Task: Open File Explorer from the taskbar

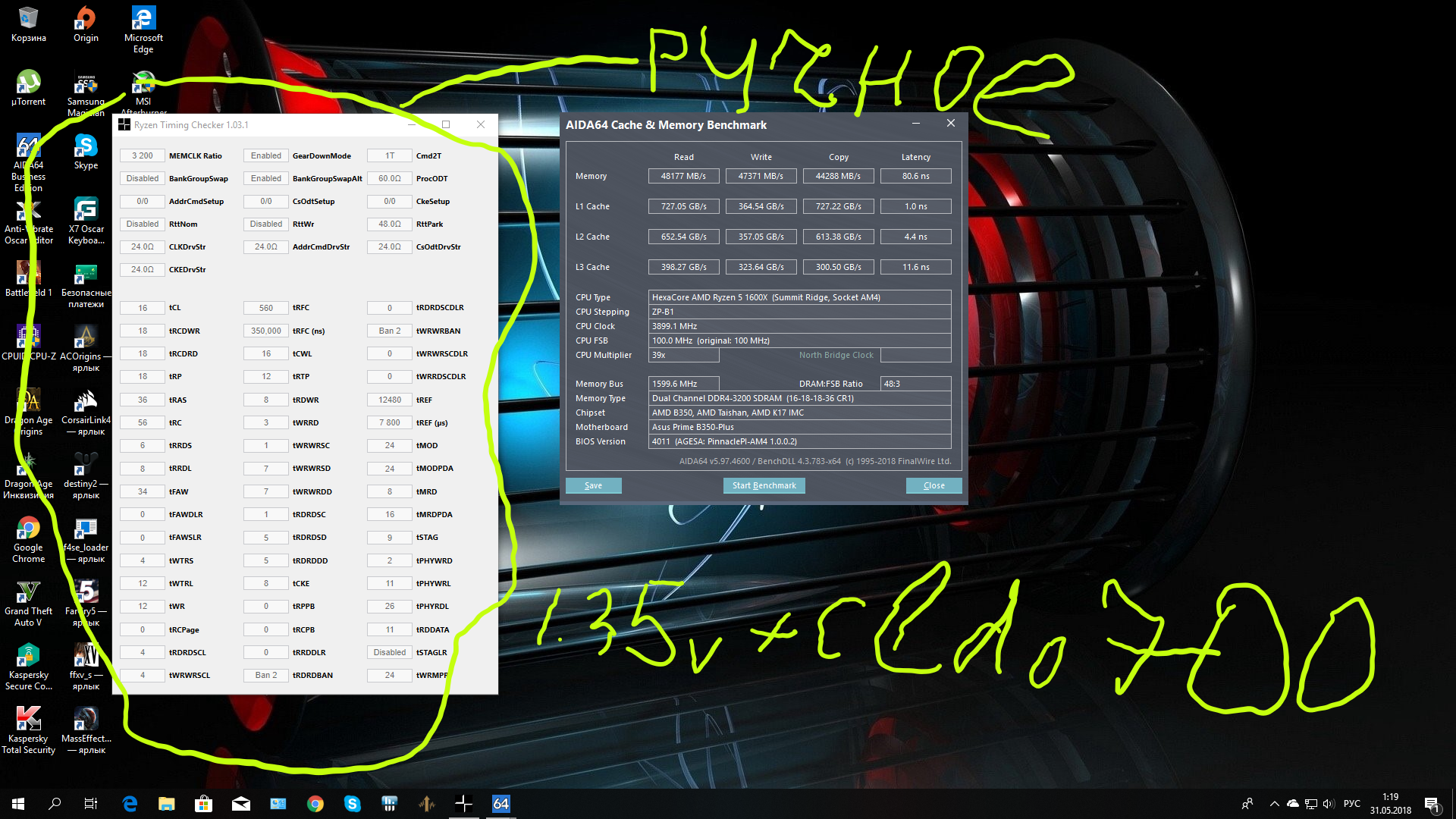Action: [x=166, y=804]
